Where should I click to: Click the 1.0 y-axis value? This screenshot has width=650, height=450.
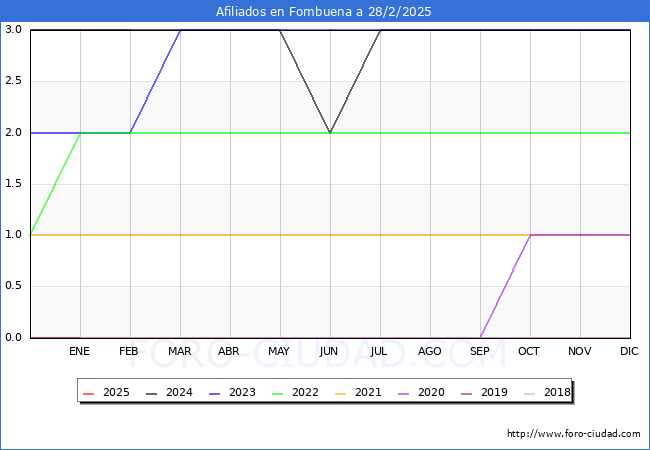click(x=13, y=235)
